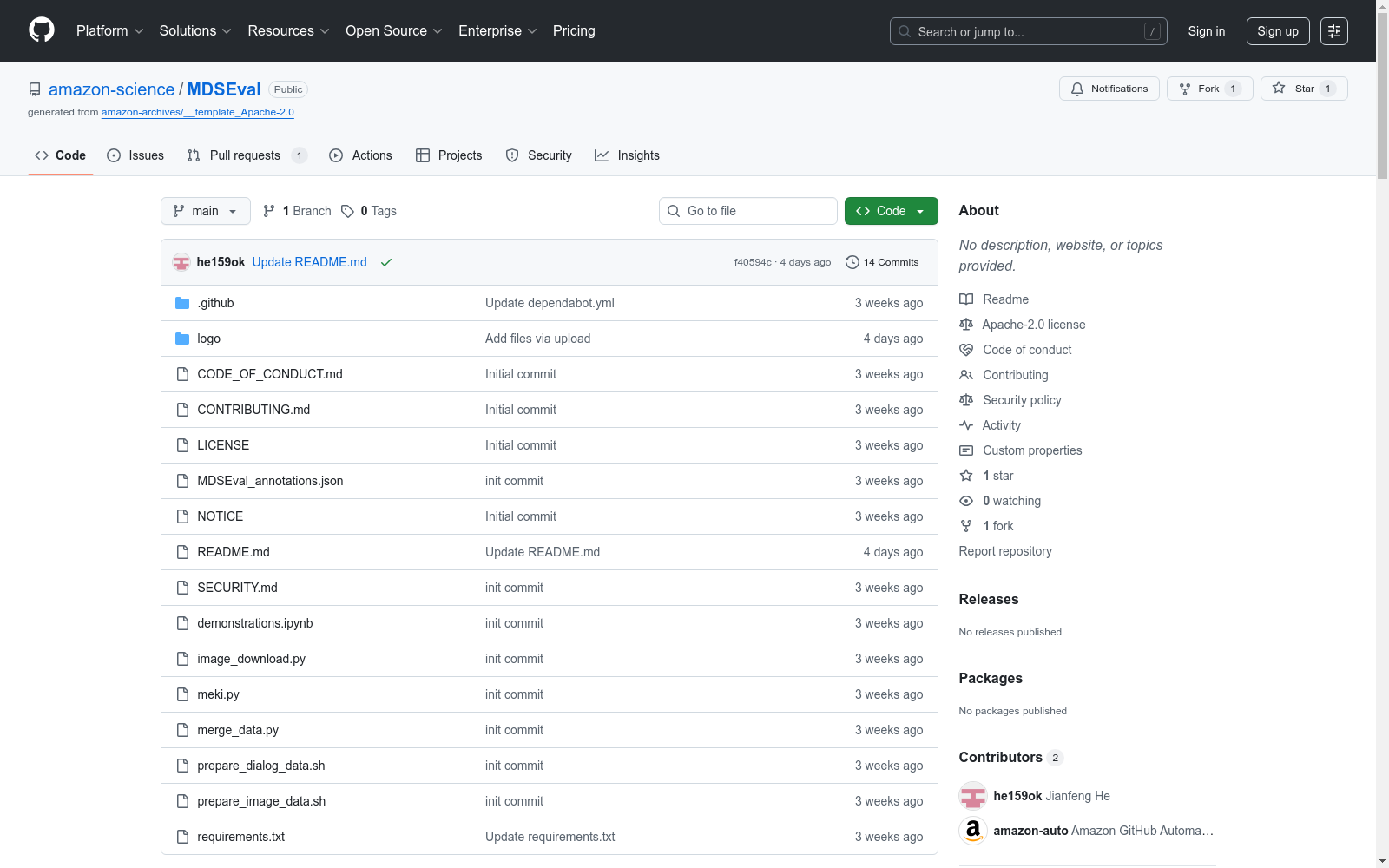Click commit hash f40594c

coord(753,262)
